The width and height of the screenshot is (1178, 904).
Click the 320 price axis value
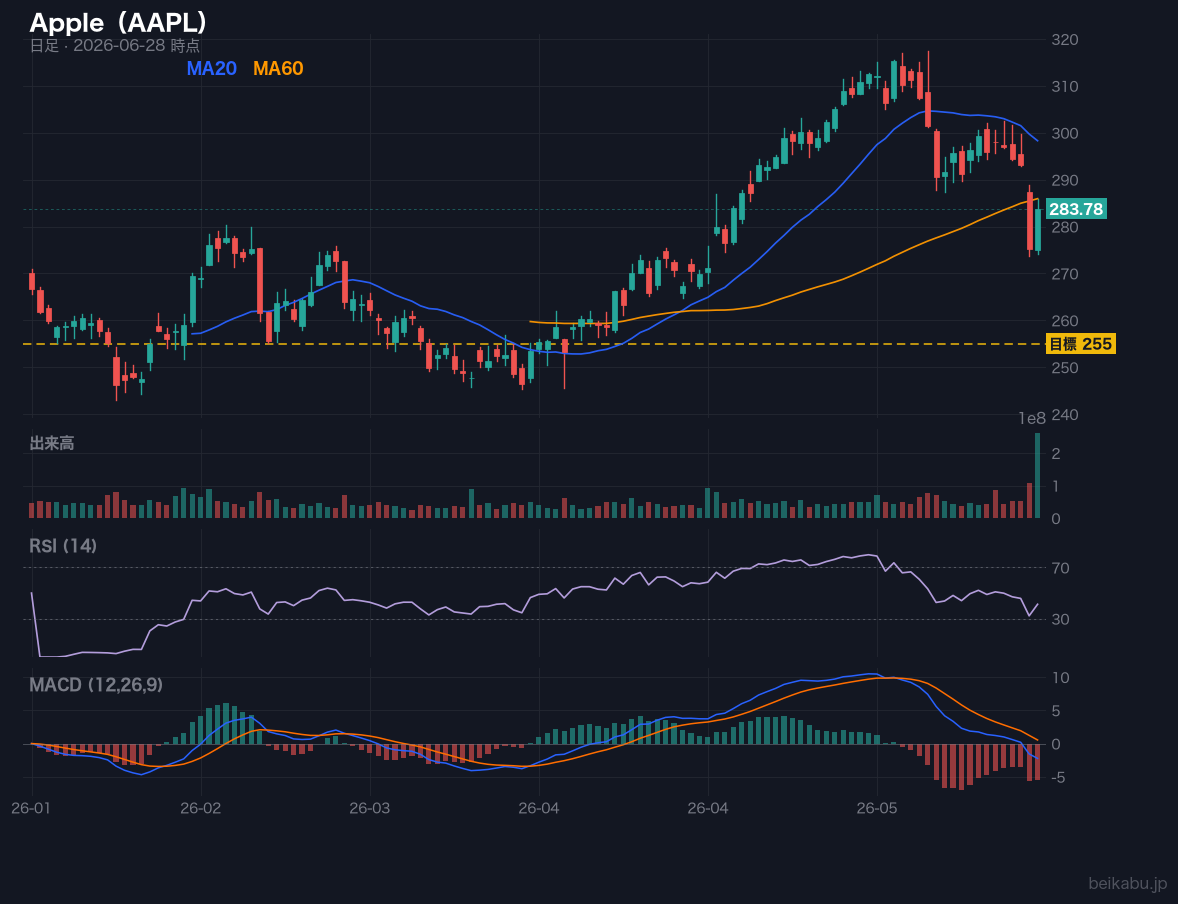tap(1065, 40)
